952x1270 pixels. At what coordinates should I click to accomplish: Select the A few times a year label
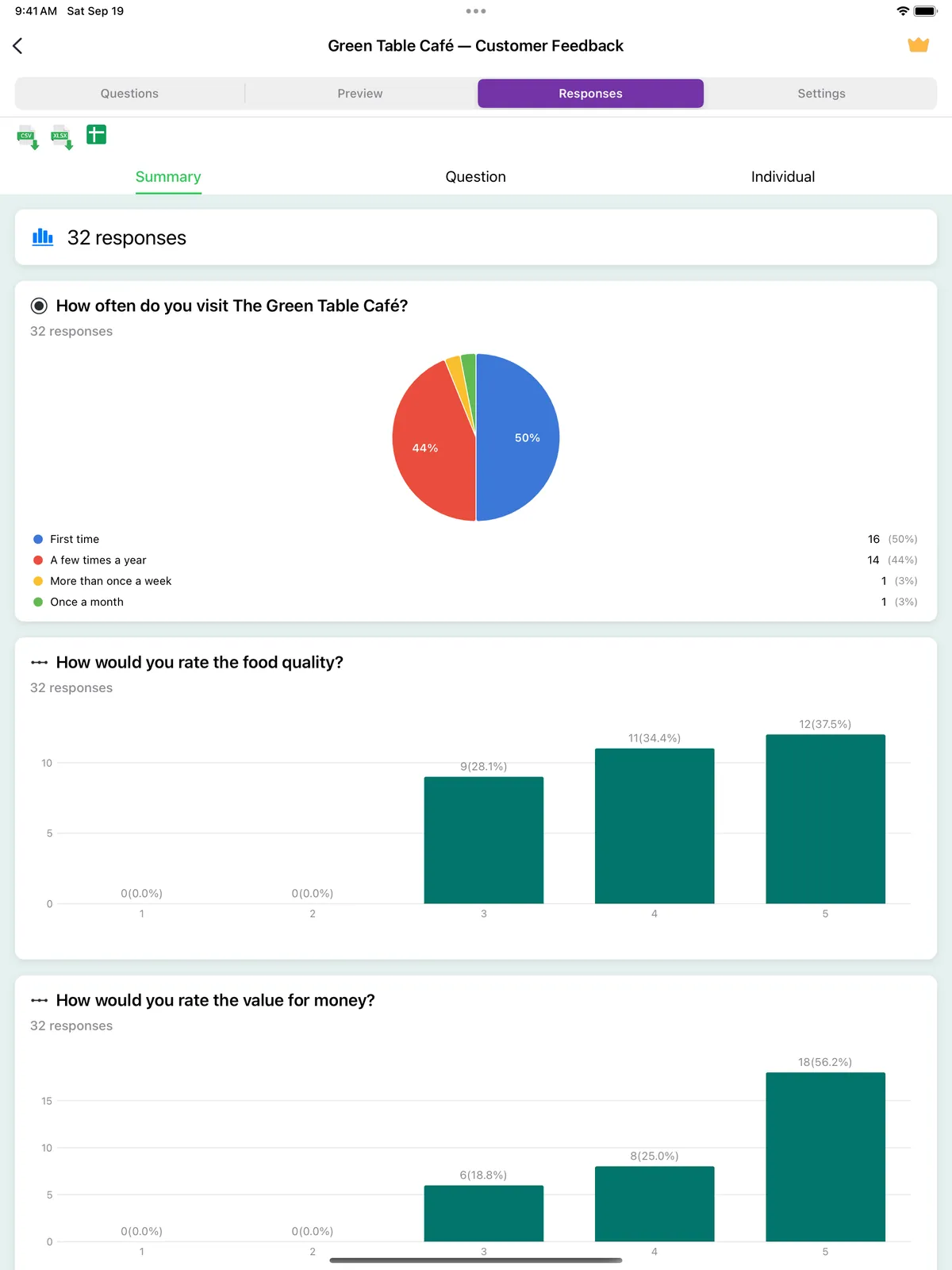[98, 560]
